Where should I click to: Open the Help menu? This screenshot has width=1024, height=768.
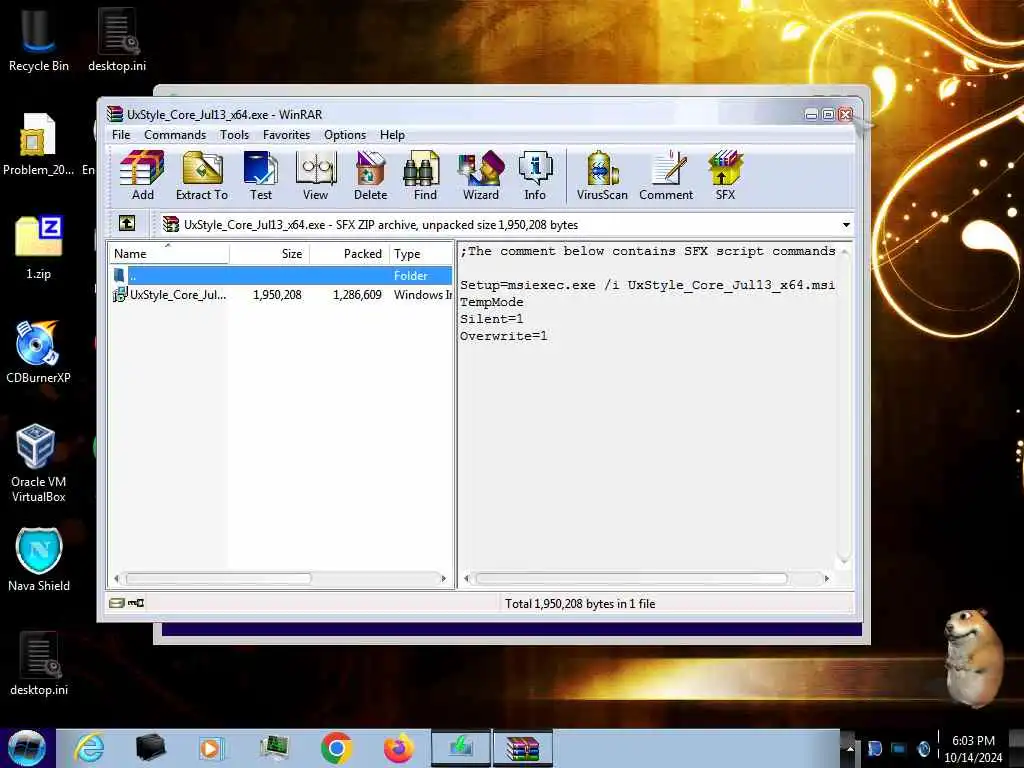(392, 135)
